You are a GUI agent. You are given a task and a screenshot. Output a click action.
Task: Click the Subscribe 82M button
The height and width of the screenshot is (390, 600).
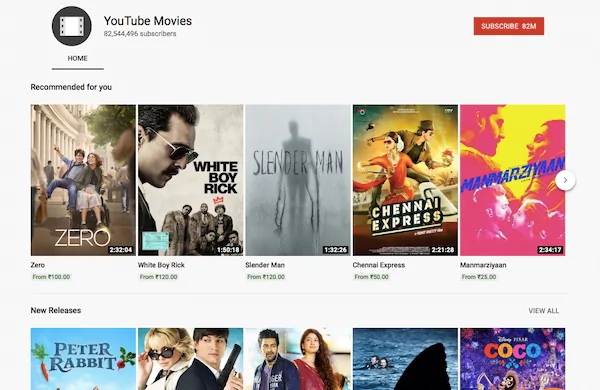(x=509, y=26)
